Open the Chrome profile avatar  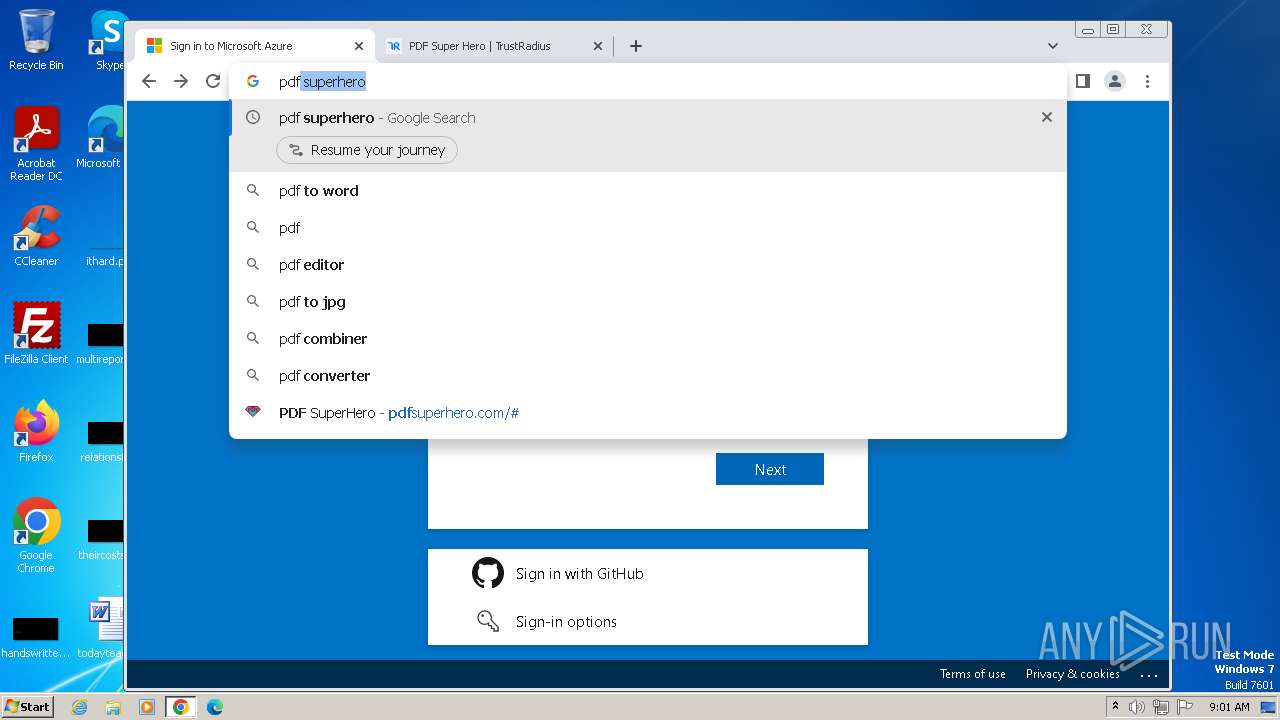(1115, 81)
